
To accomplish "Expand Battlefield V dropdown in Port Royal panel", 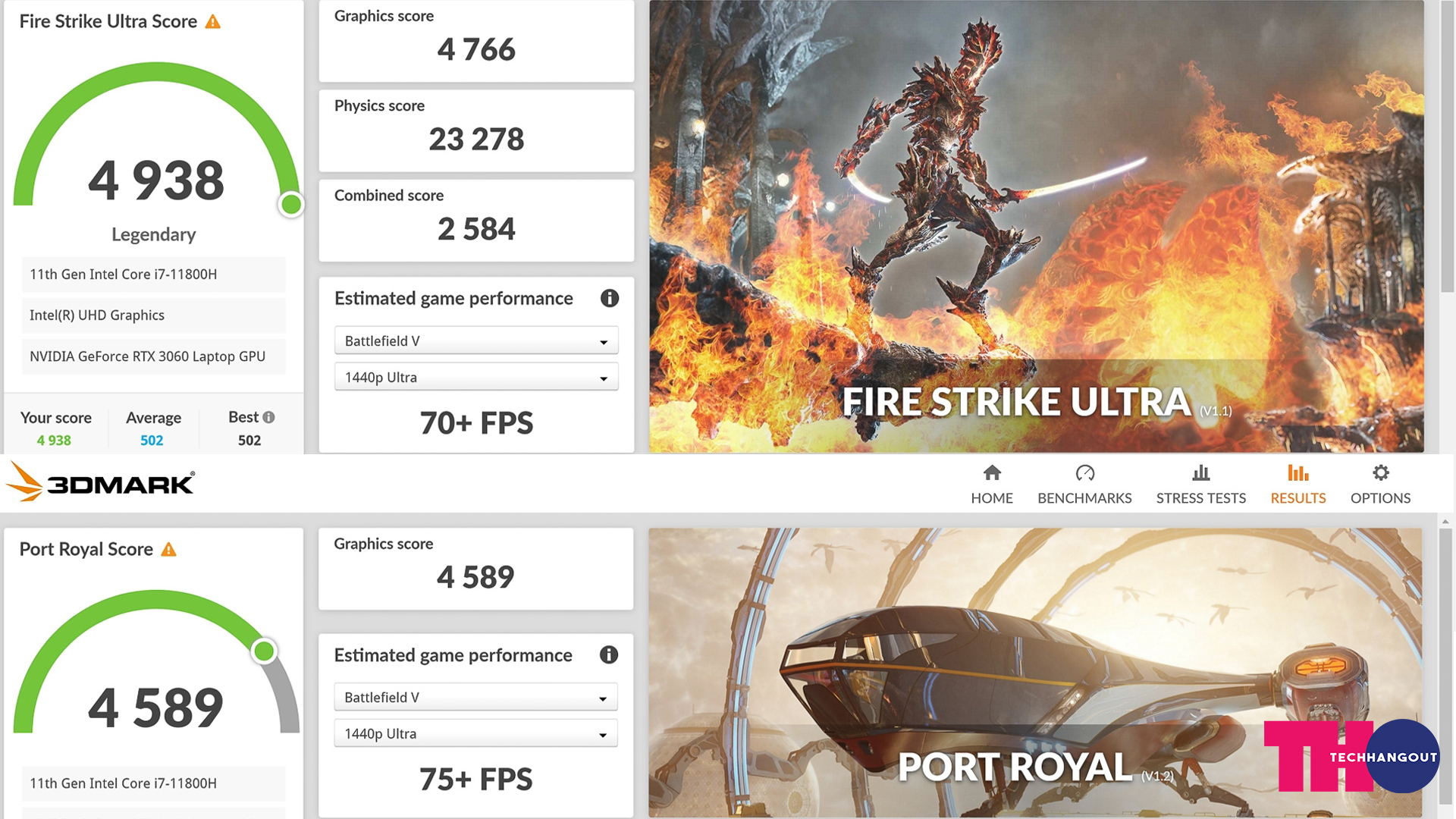I will tap(475, 697).
